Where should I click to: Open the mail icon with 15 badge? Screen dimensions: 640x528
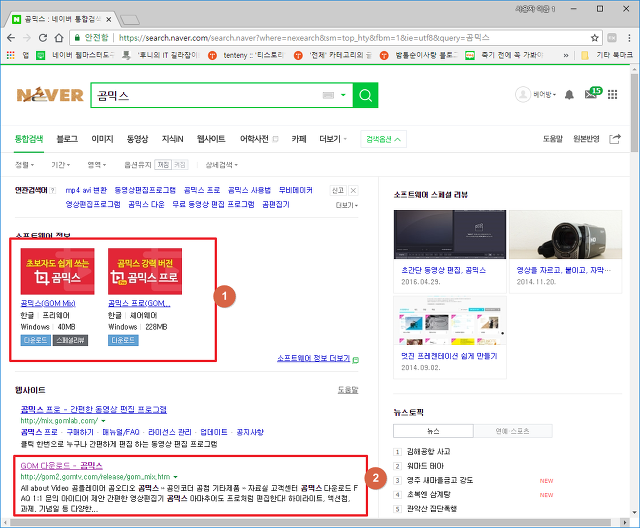tap(593, 93)
